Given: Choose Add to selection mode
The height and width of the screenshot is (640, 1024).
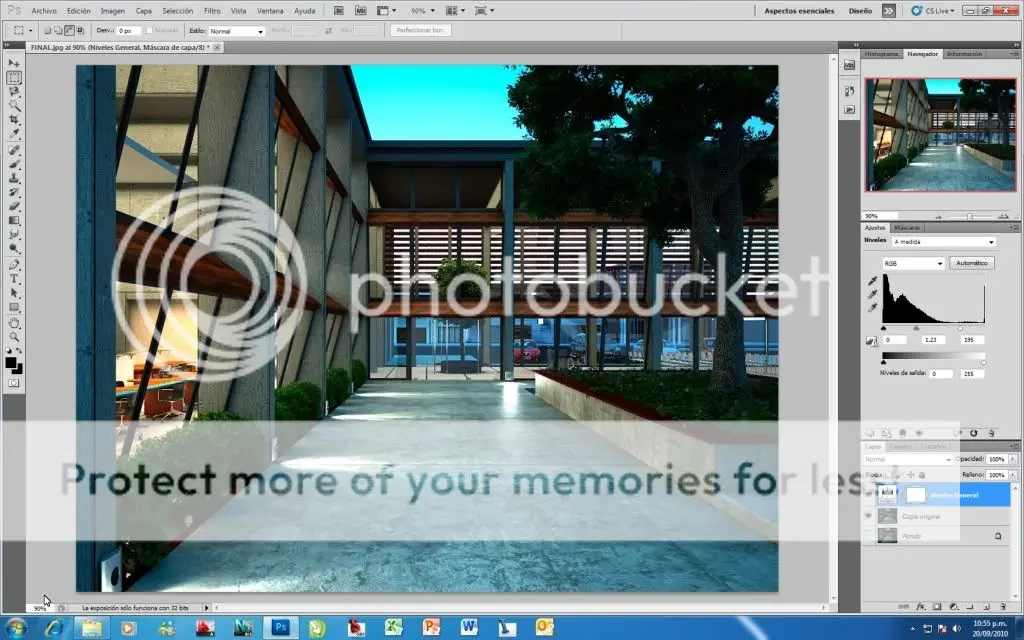Looking at the screenshot, I should (58, 31).
